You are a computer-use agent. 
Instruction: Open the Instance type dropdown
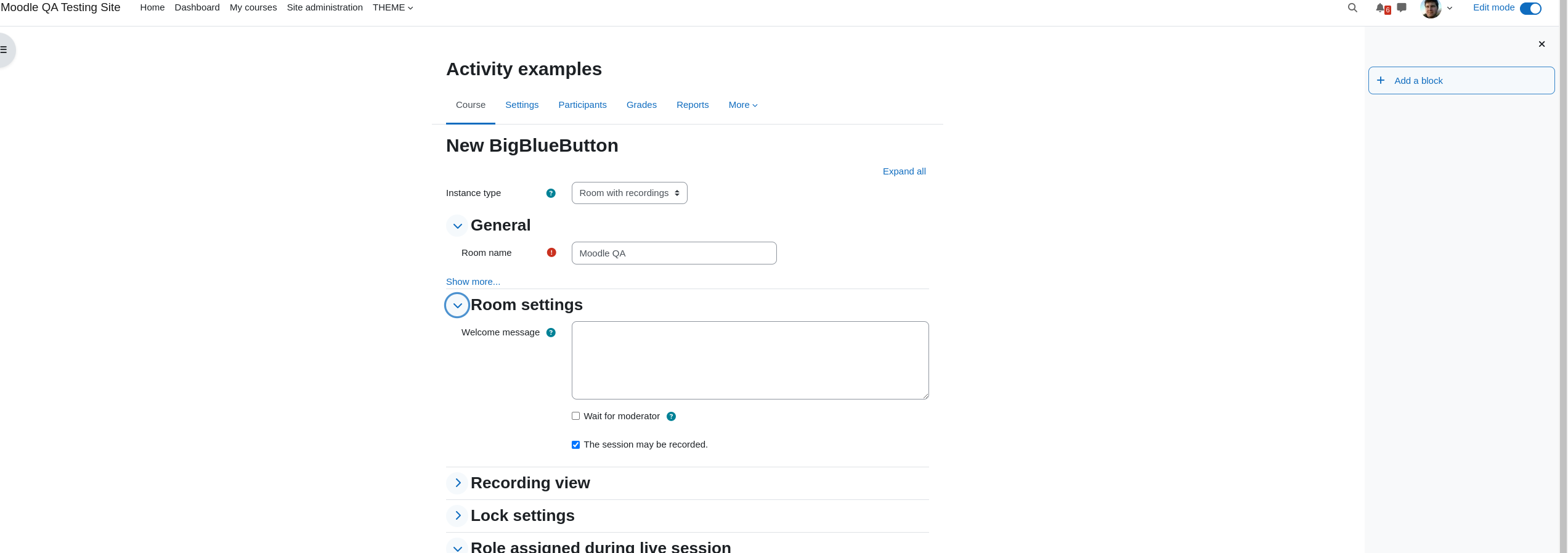click(629, 193)
